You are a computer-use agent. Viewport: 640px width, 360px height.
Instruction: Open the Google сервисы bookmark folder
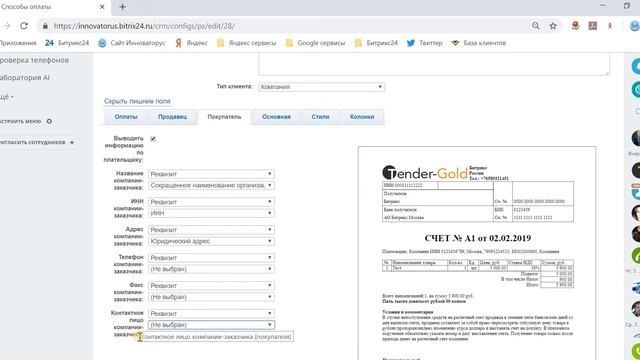[x=315, y=43]
